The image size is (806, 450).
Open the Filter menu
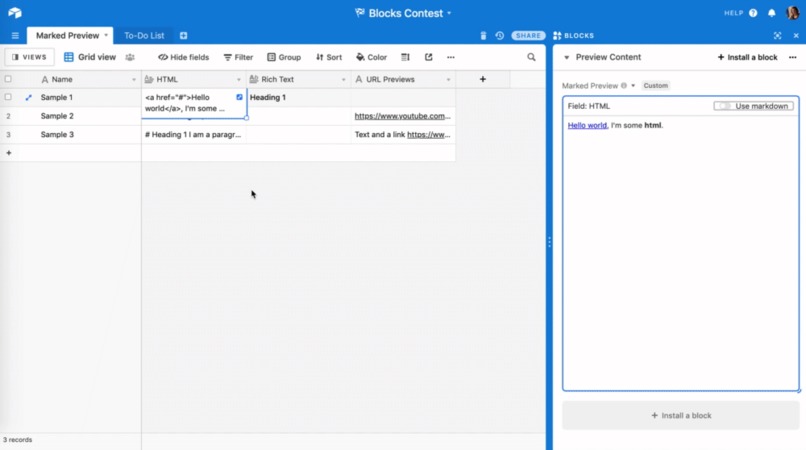pyautogui.click(x=239, y=57)
